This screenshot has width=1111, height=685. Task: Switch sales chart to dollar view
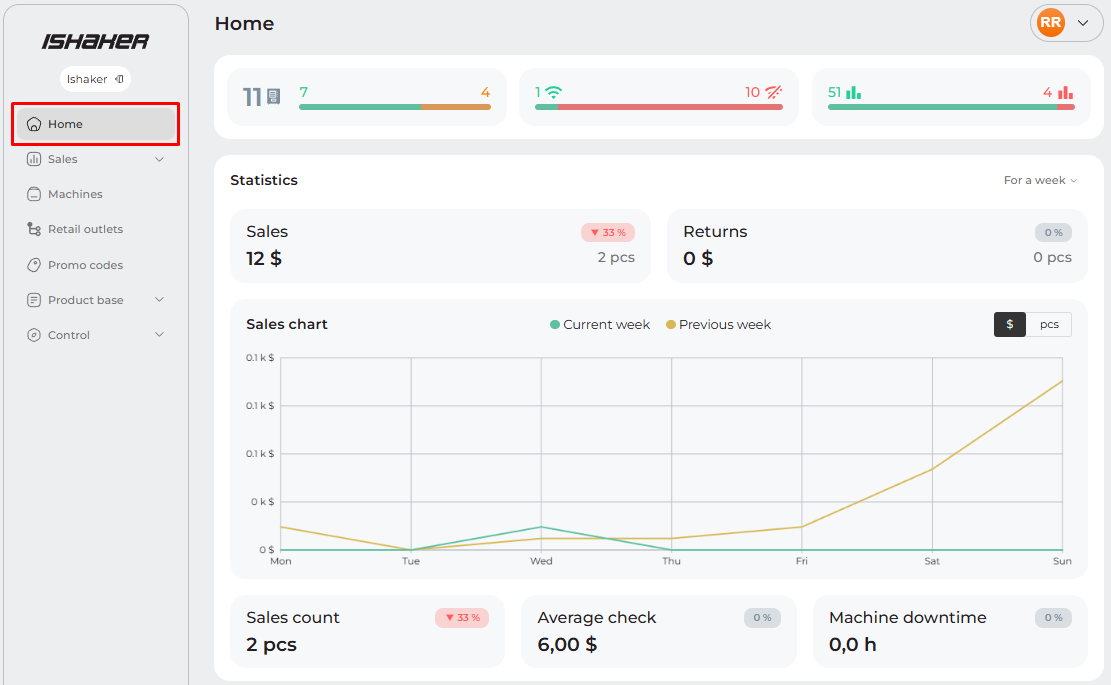(x=1009, y=325)
